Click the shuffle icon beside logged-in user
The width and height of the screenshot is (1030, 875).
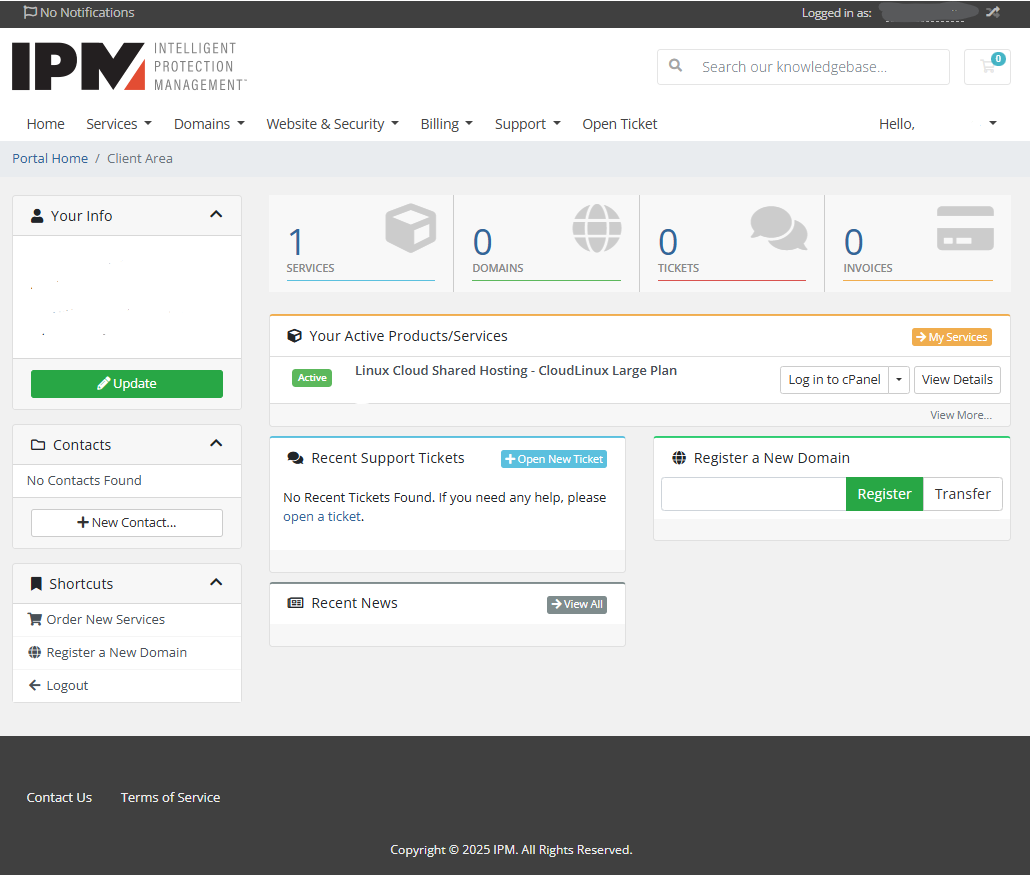pyautogui.click(x=992, y=12)
